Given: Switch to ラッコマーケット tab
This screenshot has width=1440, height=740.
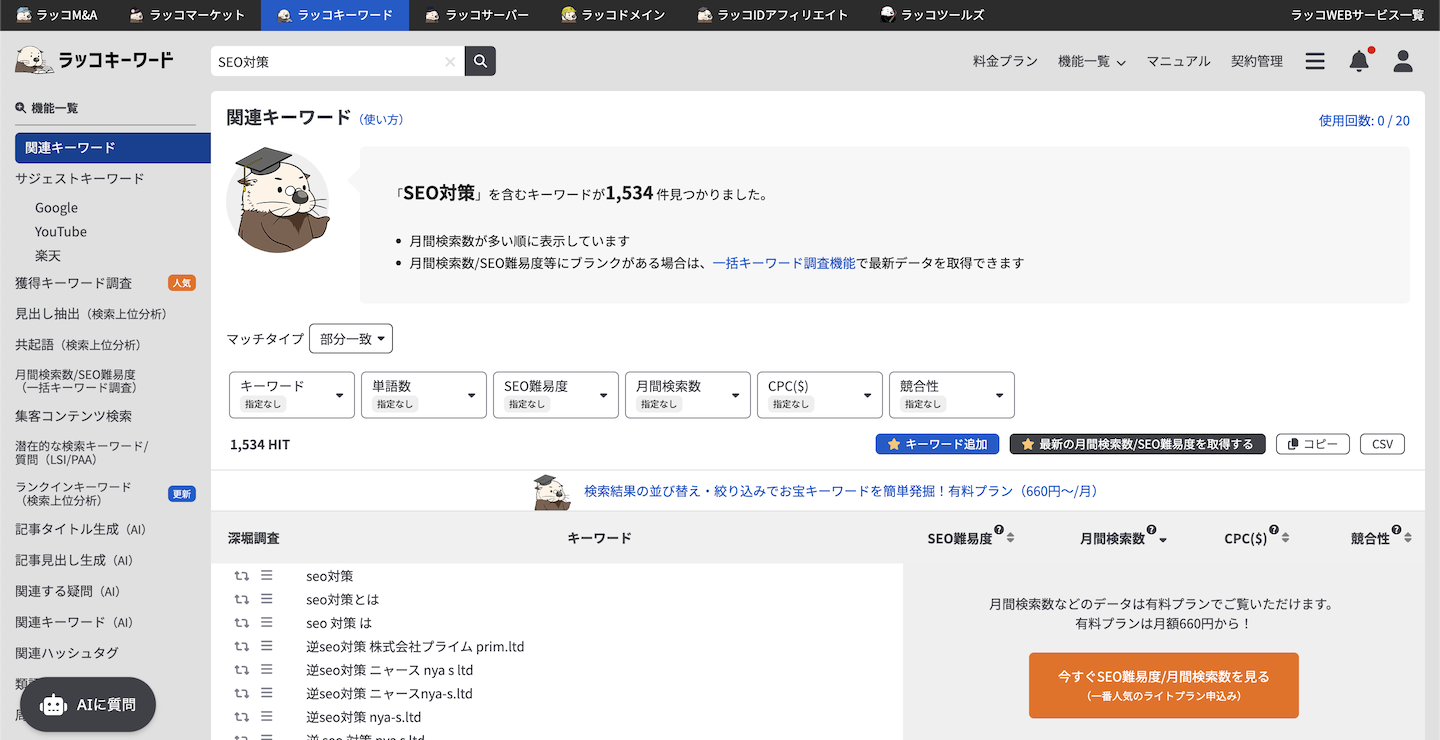Looking at the screenshot, I should pyautogui.click(x=187, y=15).
